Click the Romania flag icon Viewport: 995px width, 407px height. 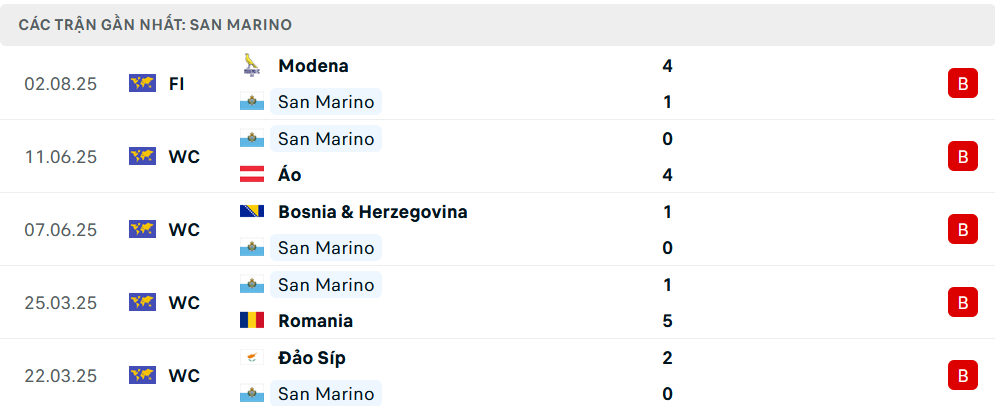[x=251, y=321]
